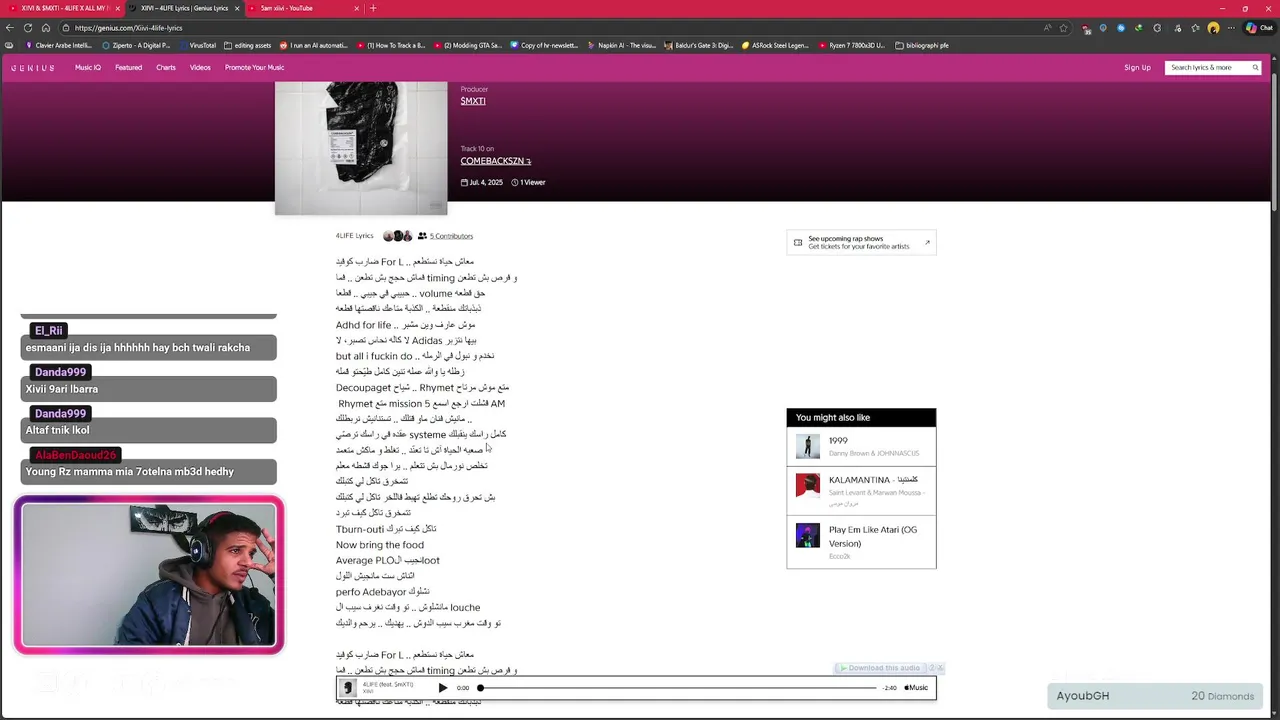Open Featured menu item
This screenshot has height=720, width=1280.
[128, 68]
